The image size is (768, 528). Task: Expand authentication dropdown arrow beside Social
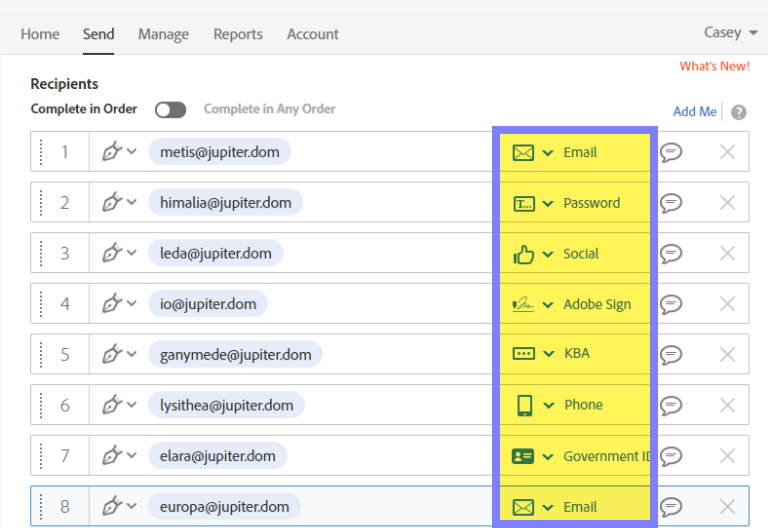[x=548, y=255]
